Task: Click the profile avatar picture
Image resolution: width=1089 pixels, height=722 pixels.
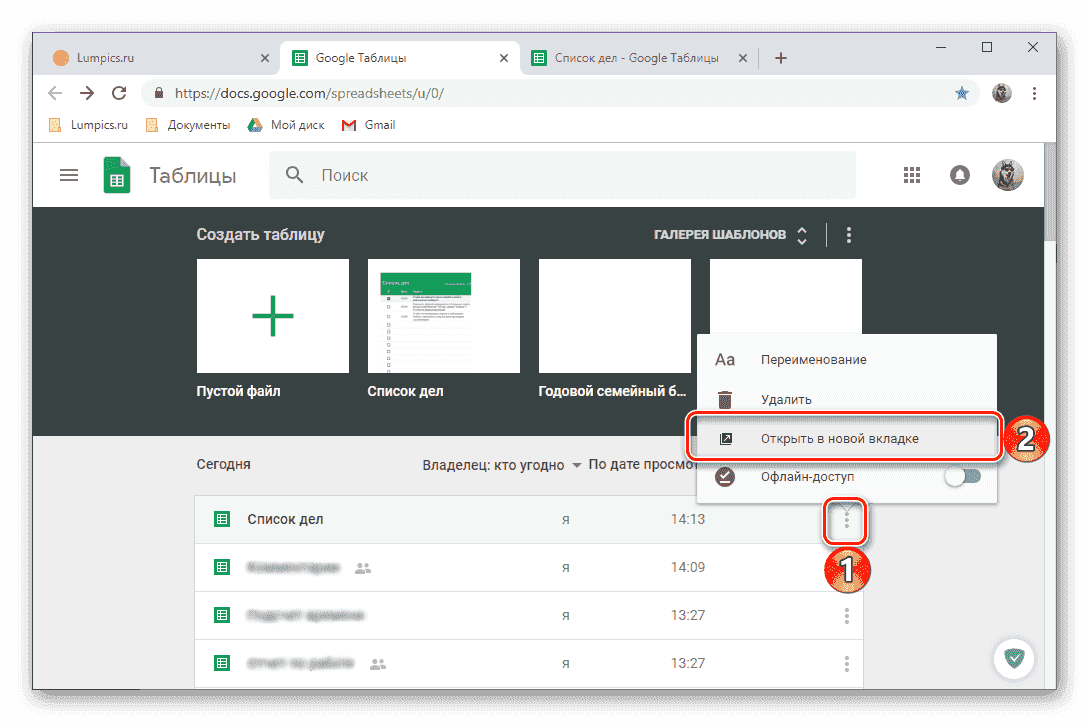Action: click(x=1008, y=174)
